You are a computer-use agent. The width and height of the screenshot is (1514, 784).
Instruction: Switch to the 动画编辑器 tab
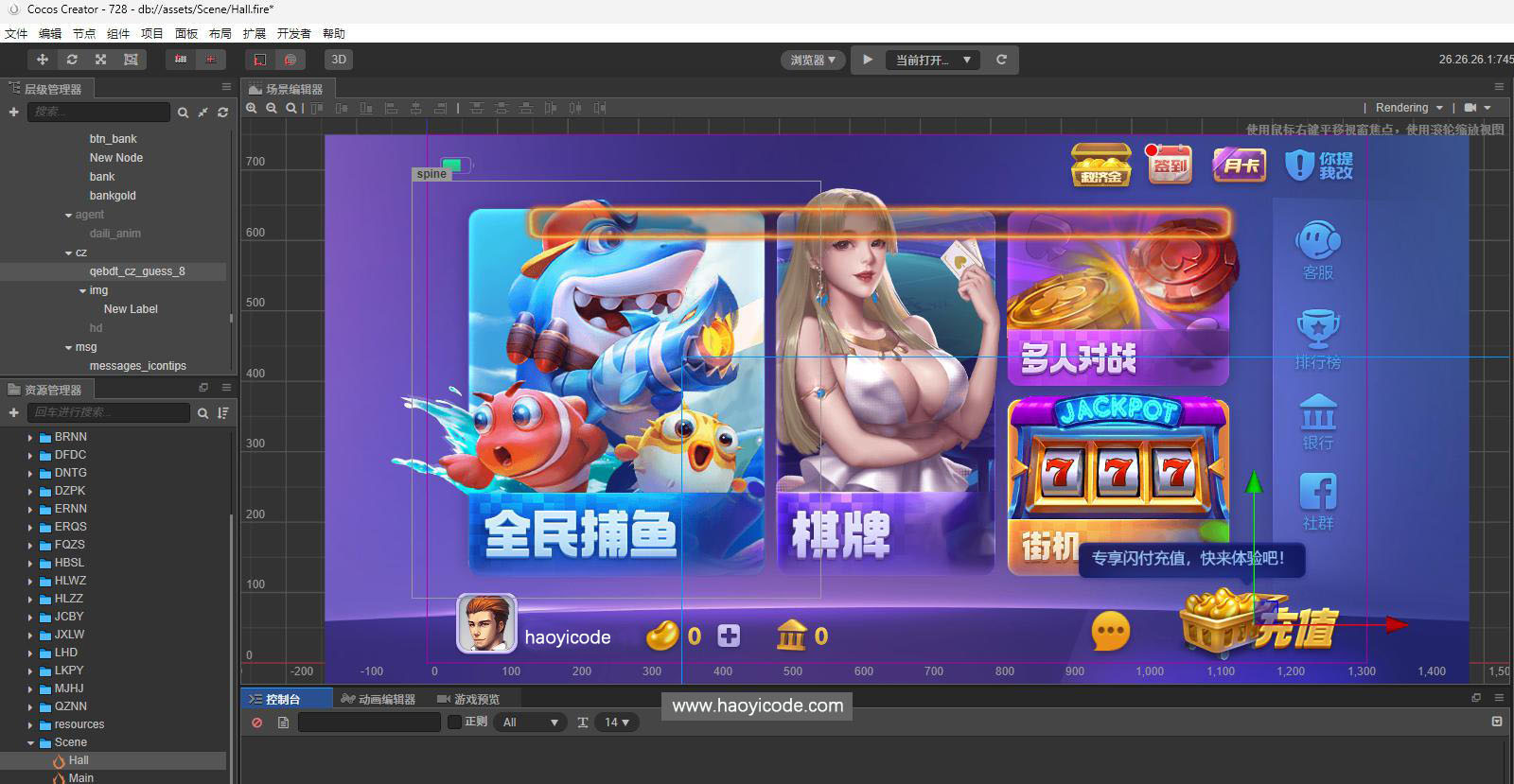378,699
